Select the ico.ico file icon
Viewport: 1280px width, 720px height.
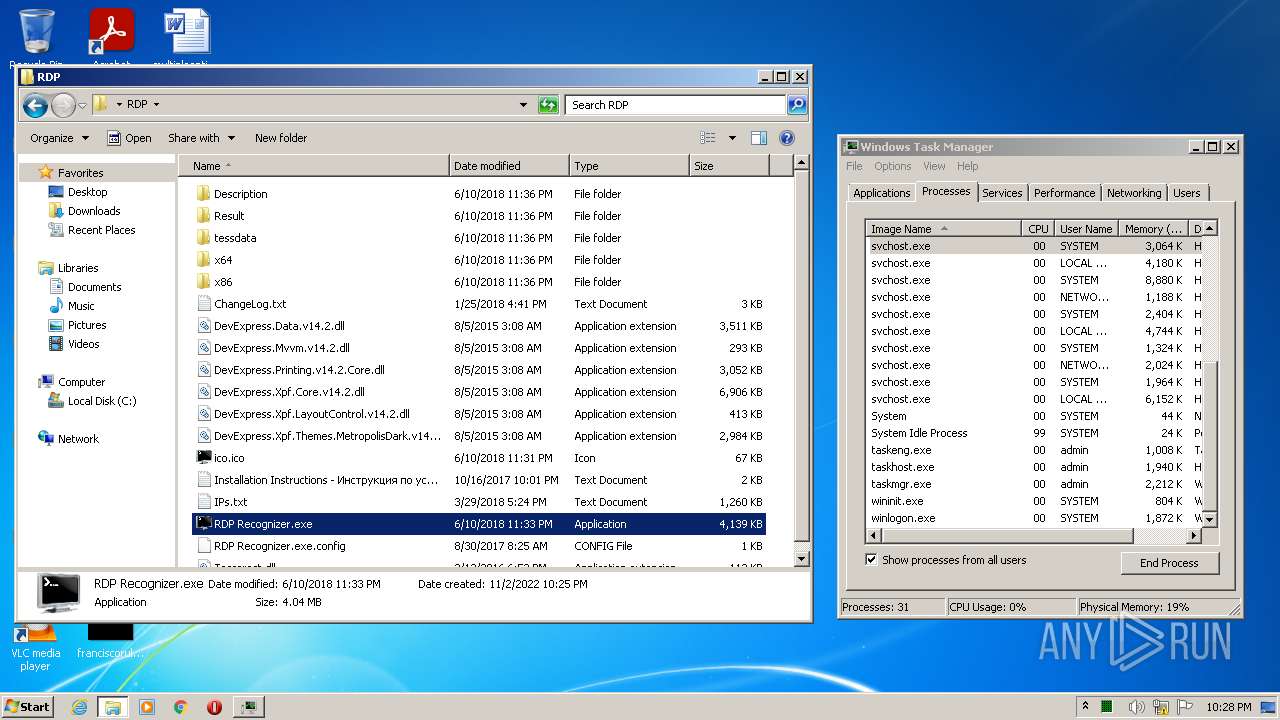203,458
